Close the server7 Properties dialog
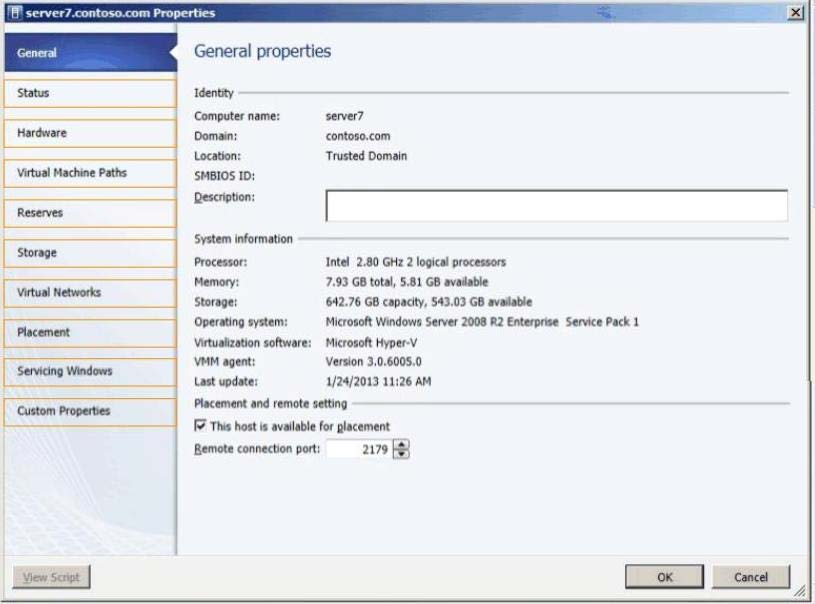815x604 pixels. [x=795, y=12]
